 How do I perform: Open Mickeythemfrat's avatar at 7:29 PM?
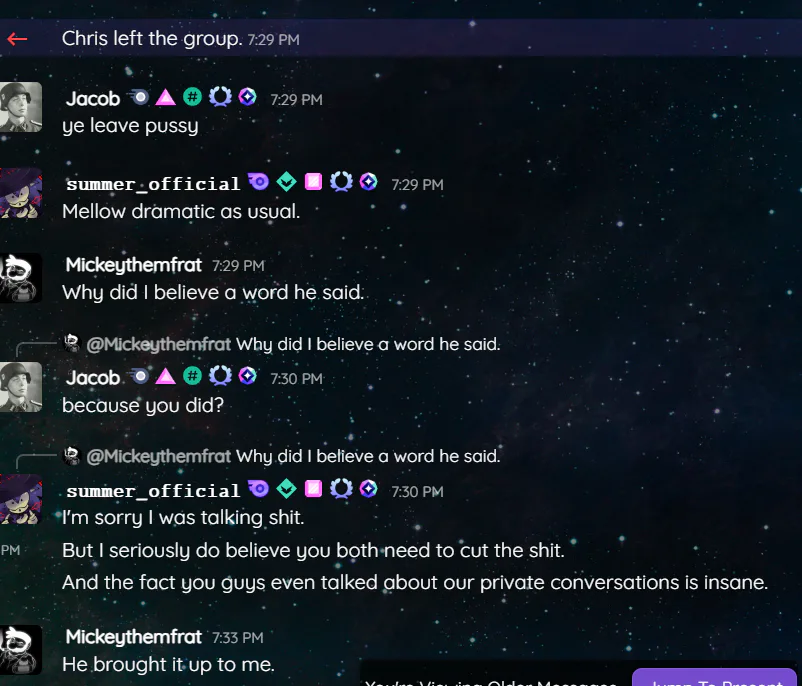click(20, 278)
